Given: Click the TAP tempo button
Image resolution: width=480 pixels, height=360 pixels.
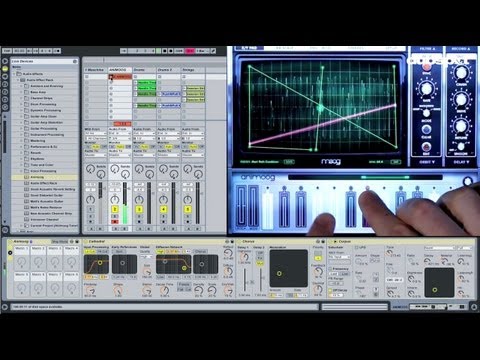Looking at the screenshot, I should point(7,51).
